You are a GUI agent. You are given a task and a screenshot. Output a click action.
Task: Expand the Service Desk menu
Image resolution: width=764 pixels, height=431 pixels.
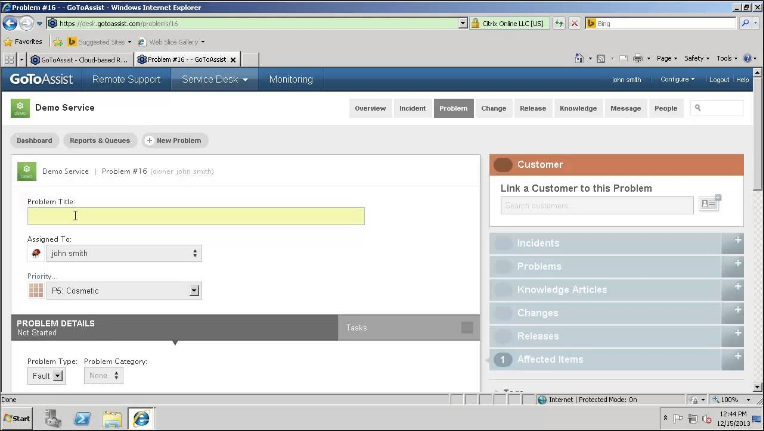click(x=214, y=79)
